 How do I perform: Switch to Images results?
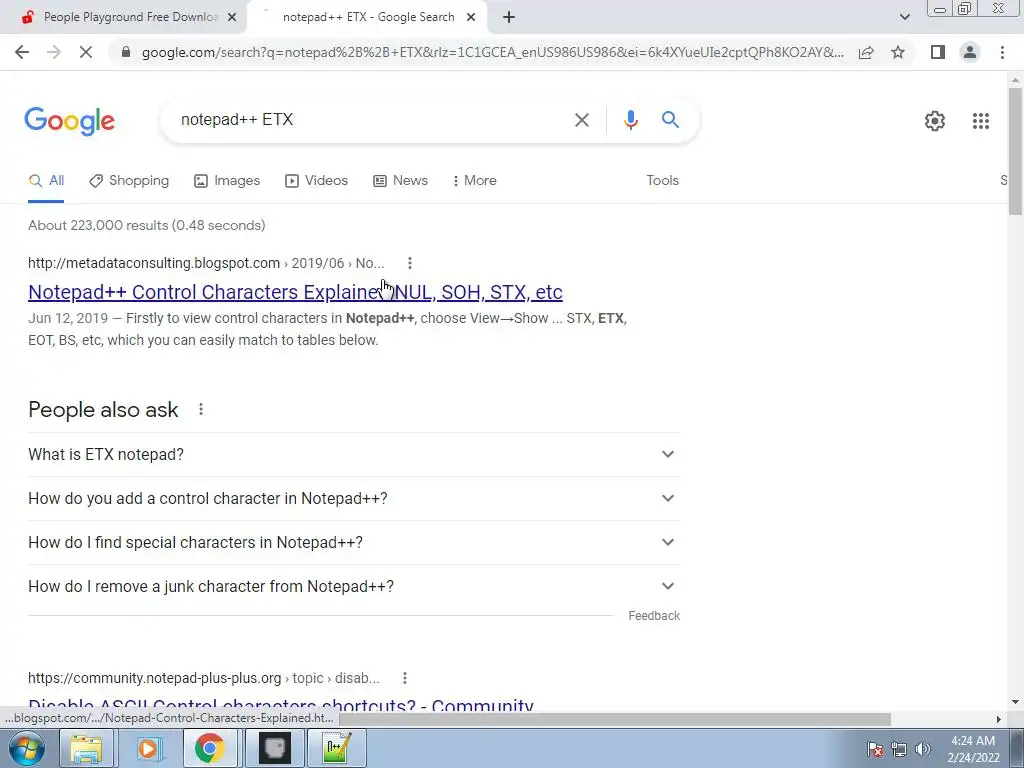click(x=227, y=181)
